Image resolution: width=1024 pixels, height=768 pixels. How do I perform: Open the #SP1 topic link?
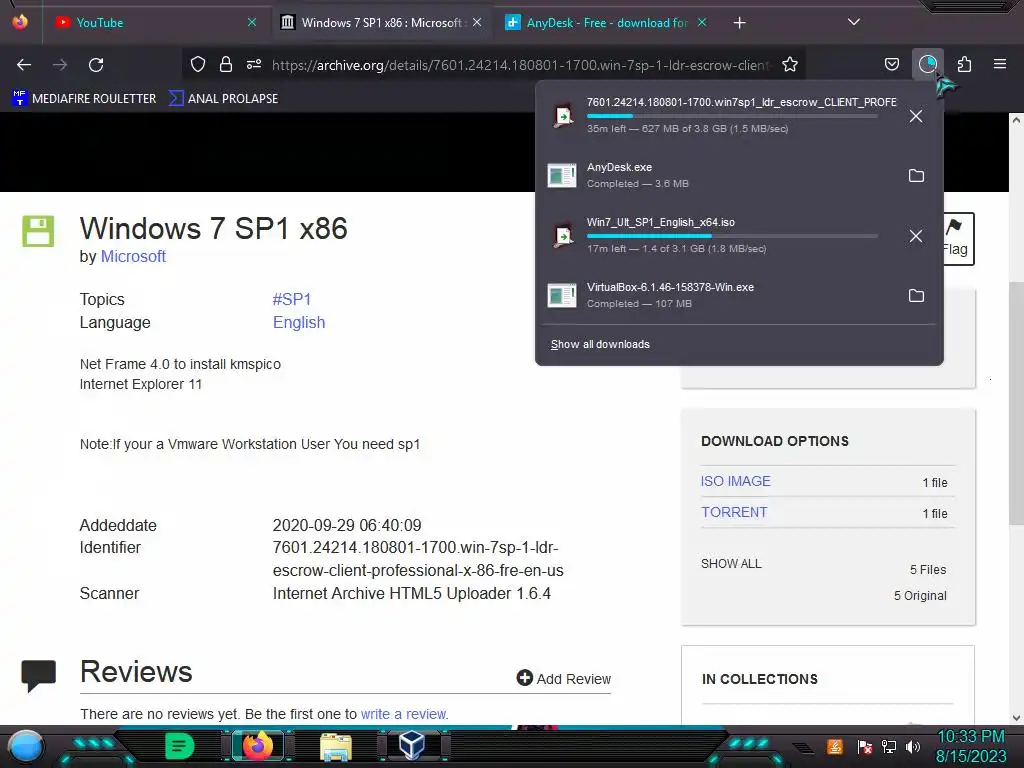tap(292, 299)
